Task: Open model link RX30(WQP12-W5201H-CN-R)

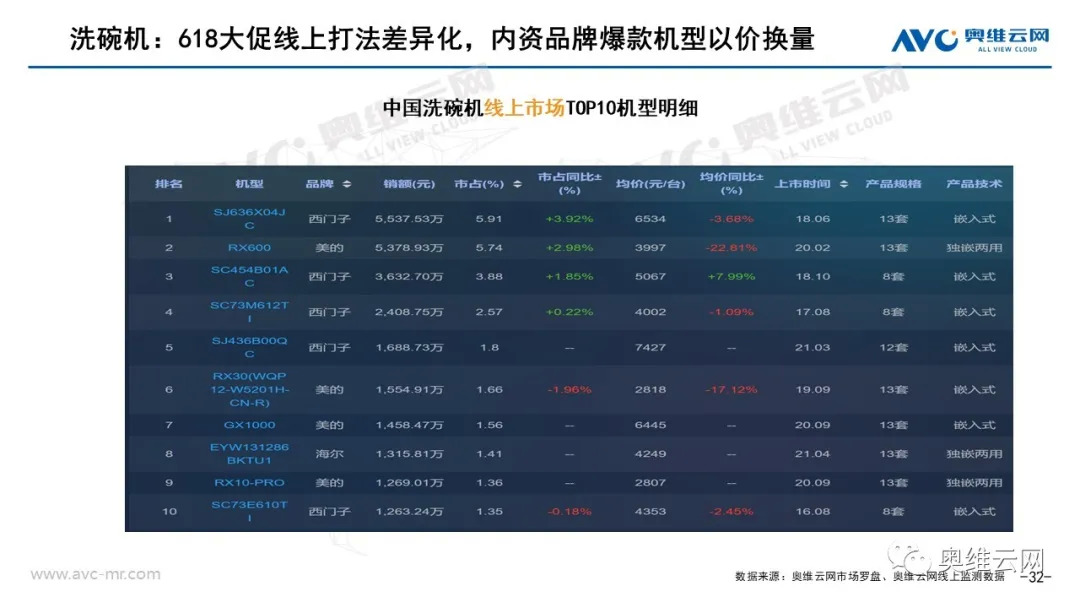Action: (249, 389)
